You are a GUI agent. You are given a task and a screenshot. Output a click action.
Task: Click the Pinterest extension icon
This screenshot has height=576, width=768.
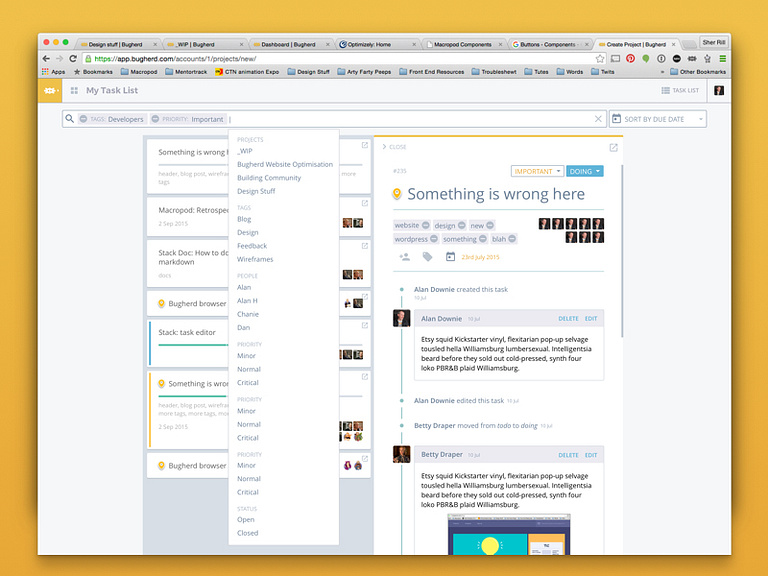coord(630,59)
